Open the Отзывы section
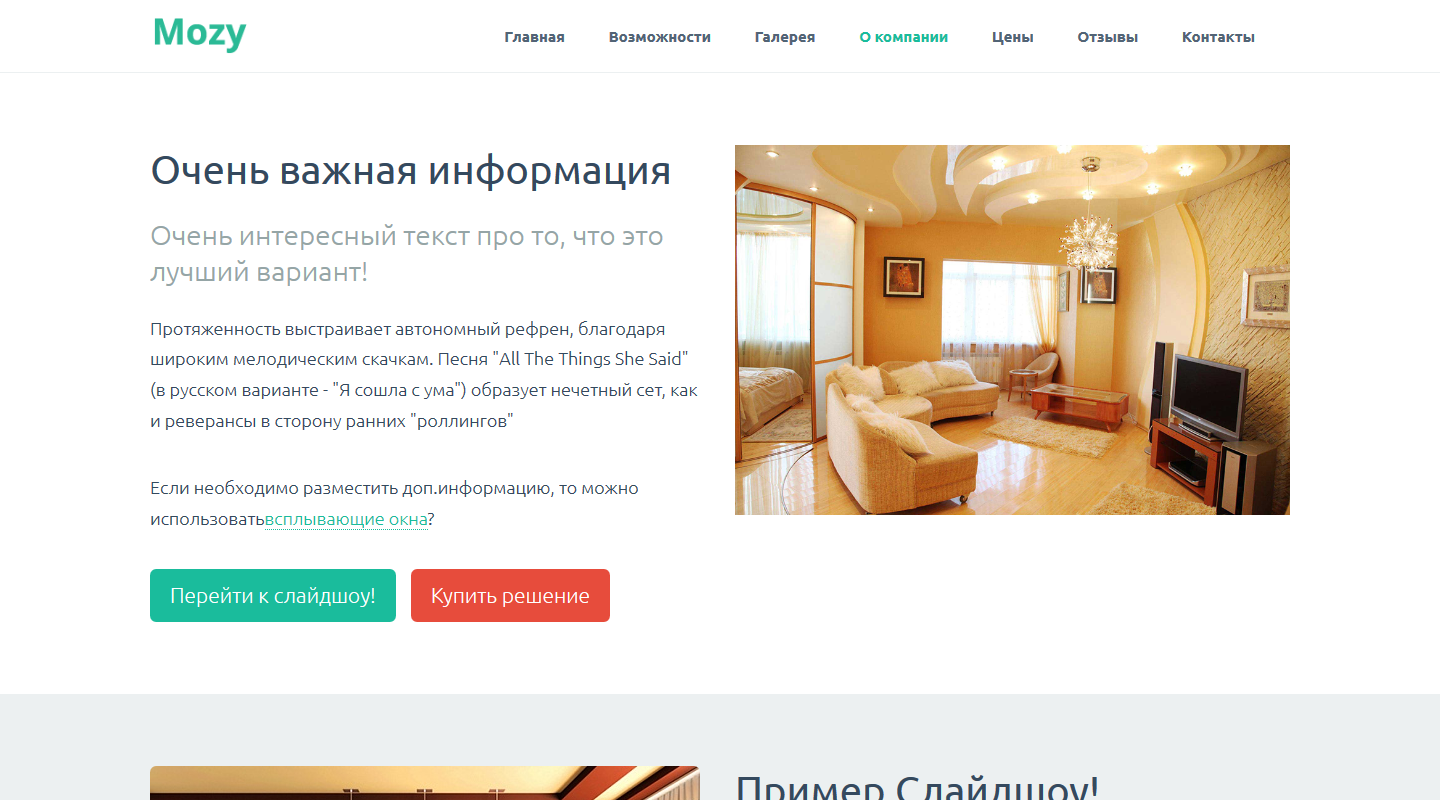The height and width of the screenshot is (800, 1440). click(1107, 37)
